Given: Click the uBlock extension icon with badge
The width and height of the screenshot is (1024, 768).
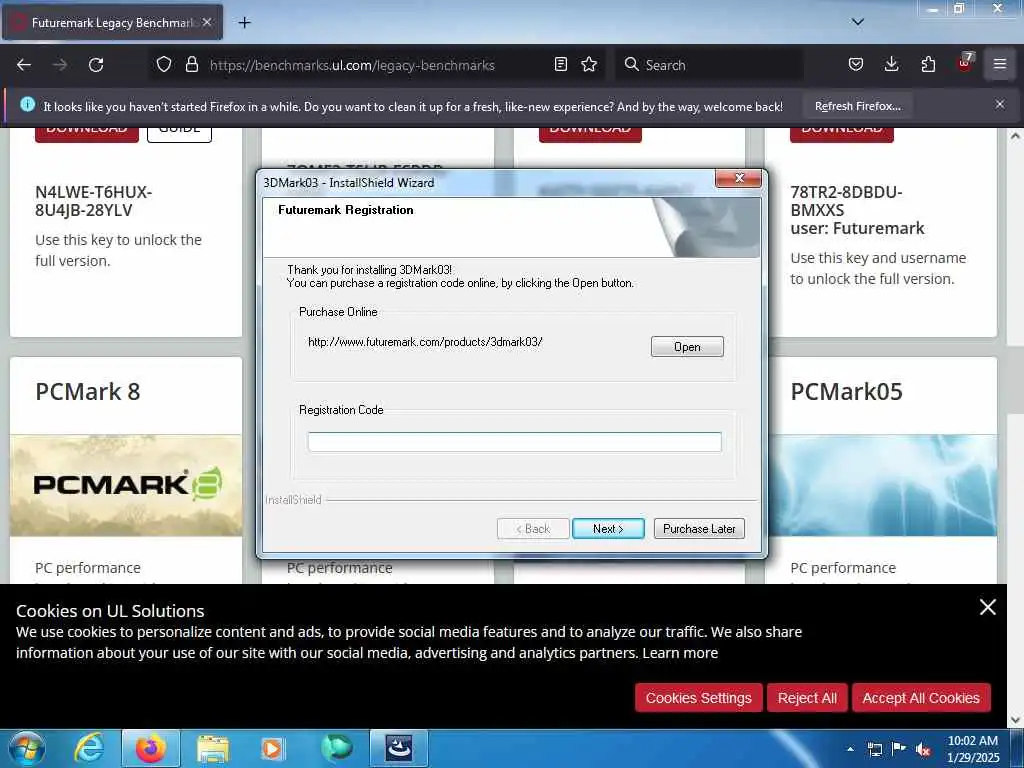Looking at the screenshot, I should click(x=965, y=63).
